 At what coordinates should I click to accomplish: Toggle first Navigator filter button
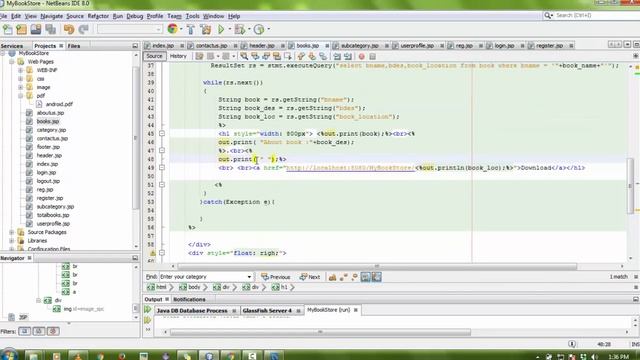pyautogui.click(x=24, y=331)
